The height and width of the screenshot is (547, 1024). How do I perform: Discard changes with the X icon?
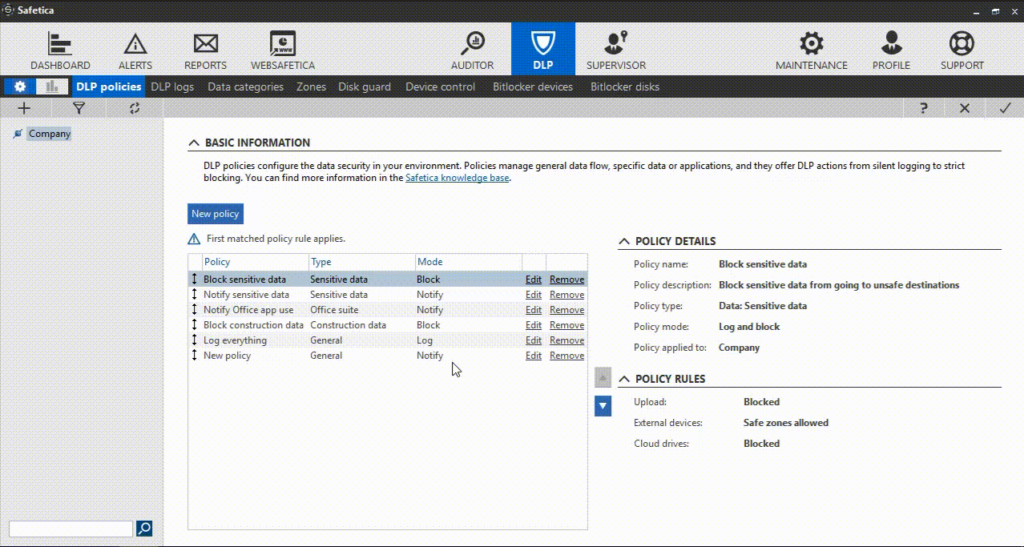(x=965, y=108)
